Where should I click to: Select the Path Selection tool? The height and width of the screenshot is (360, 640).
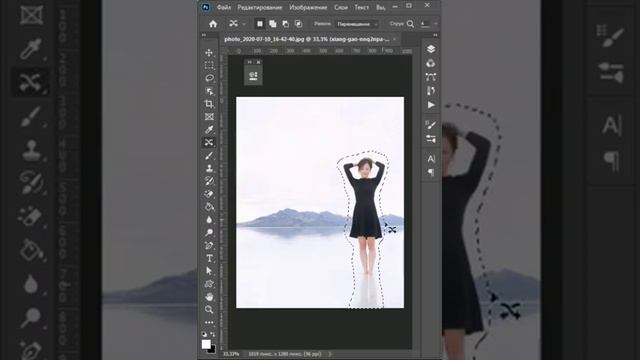pyautogui.click(x=209, y=271)
